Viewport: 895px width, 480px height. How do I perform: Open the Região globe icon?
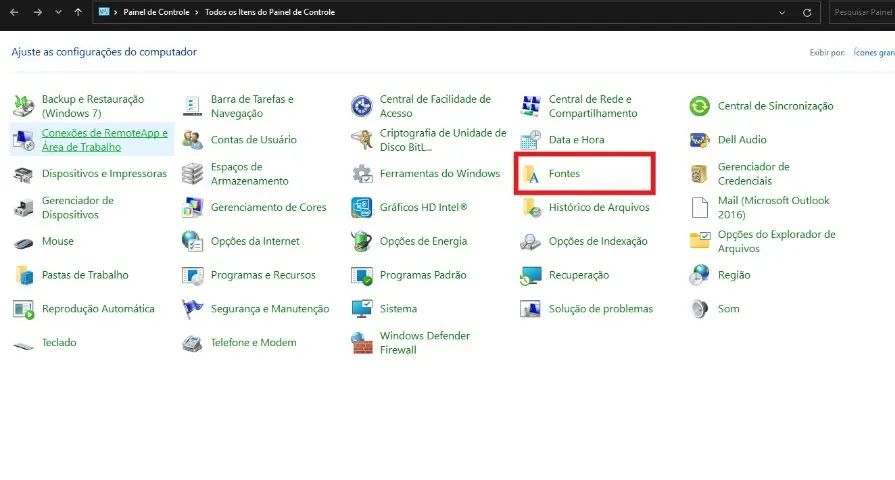click(699, 275)
